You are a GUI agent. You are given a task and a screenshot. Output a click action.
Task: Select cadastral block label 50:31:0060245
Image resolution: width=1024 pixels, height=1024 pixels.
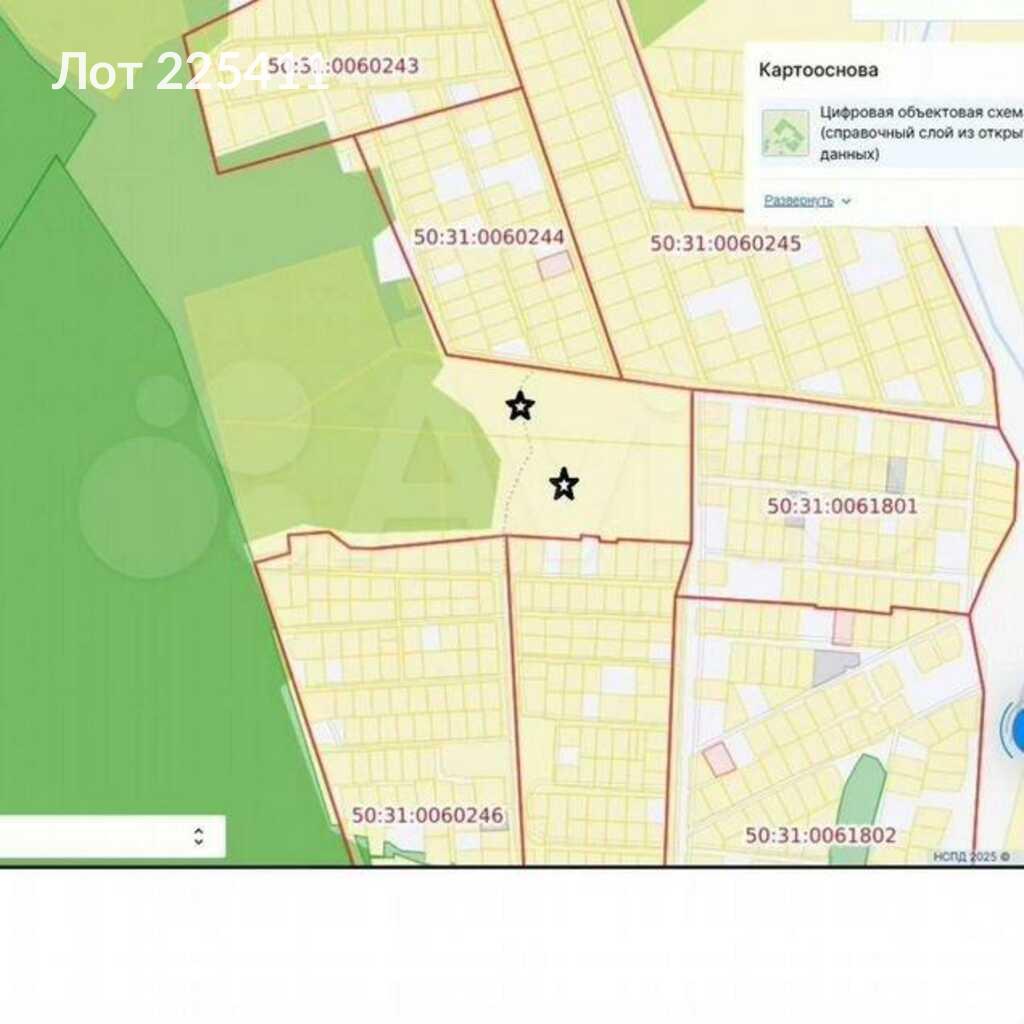click(725, 243)
